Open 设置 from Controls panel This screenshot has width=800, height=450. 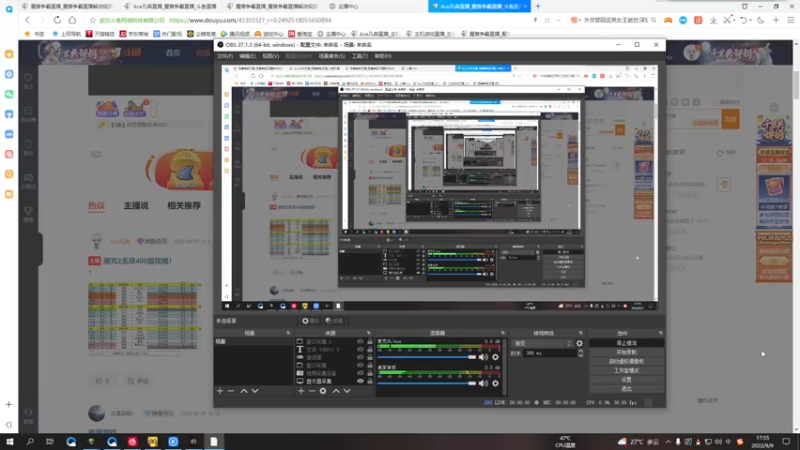pyautogui.click(x=627, y=380)
